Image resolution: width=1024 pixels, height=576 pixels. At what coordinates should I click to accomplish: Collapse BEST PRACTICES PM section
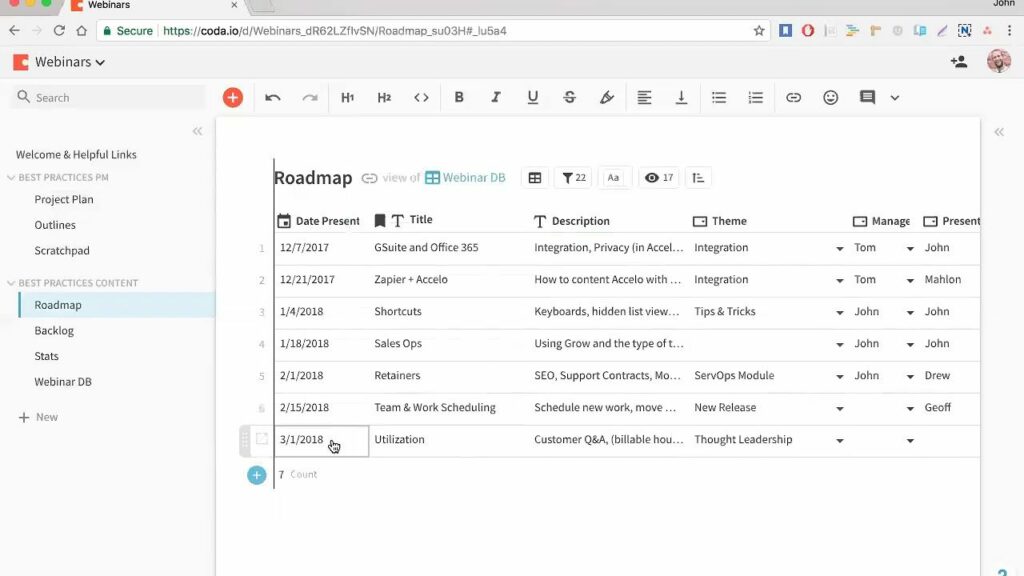[11, 177]
